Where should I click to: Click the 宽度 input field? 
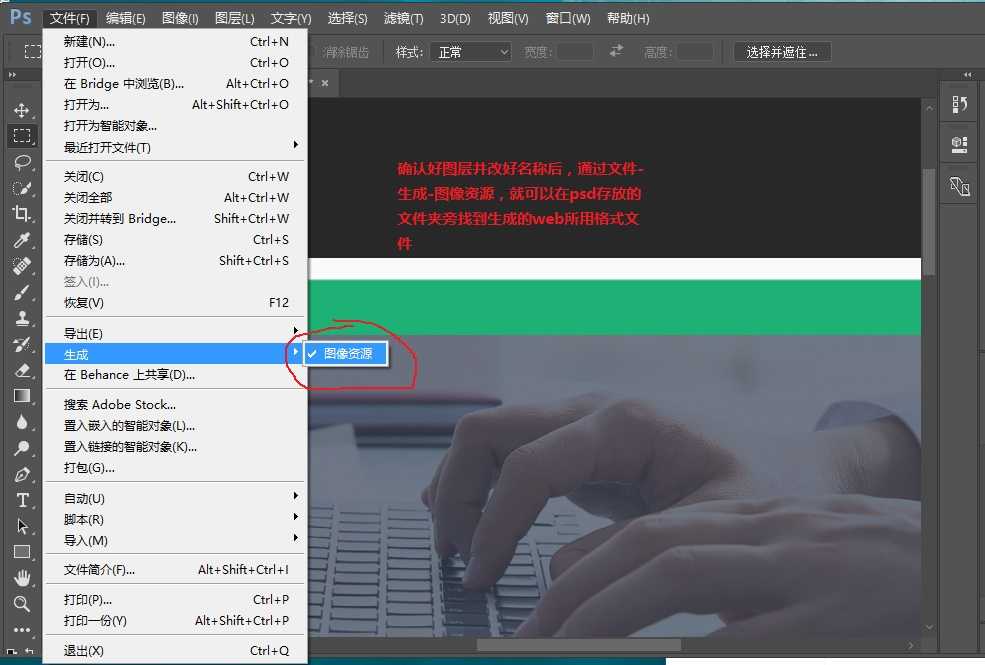click(x=575, y=52)
